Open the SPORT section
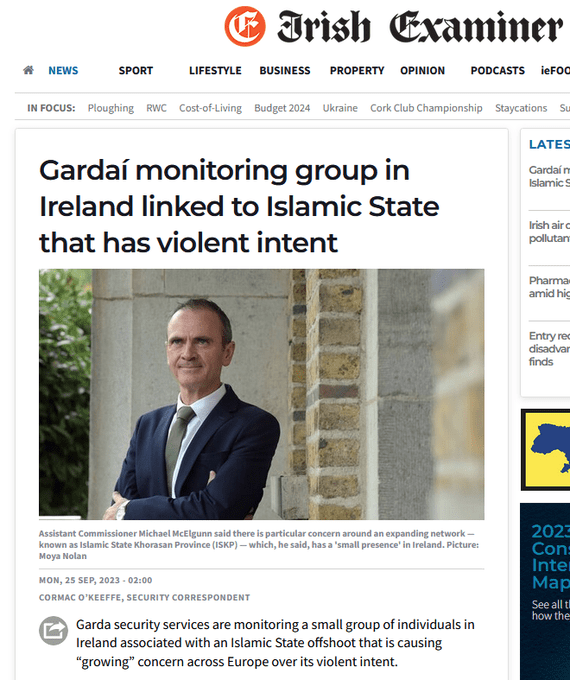This screenshot has height=680, width=570. click(136, 70)
